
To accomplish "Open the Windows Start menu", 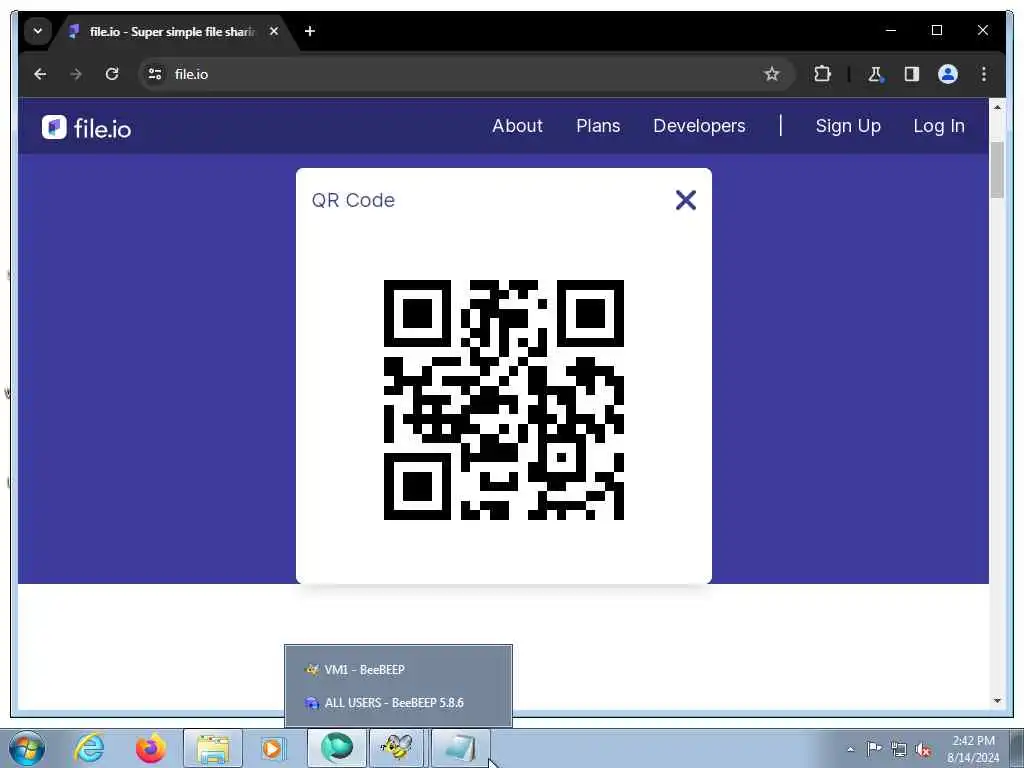I will point(27,748).
